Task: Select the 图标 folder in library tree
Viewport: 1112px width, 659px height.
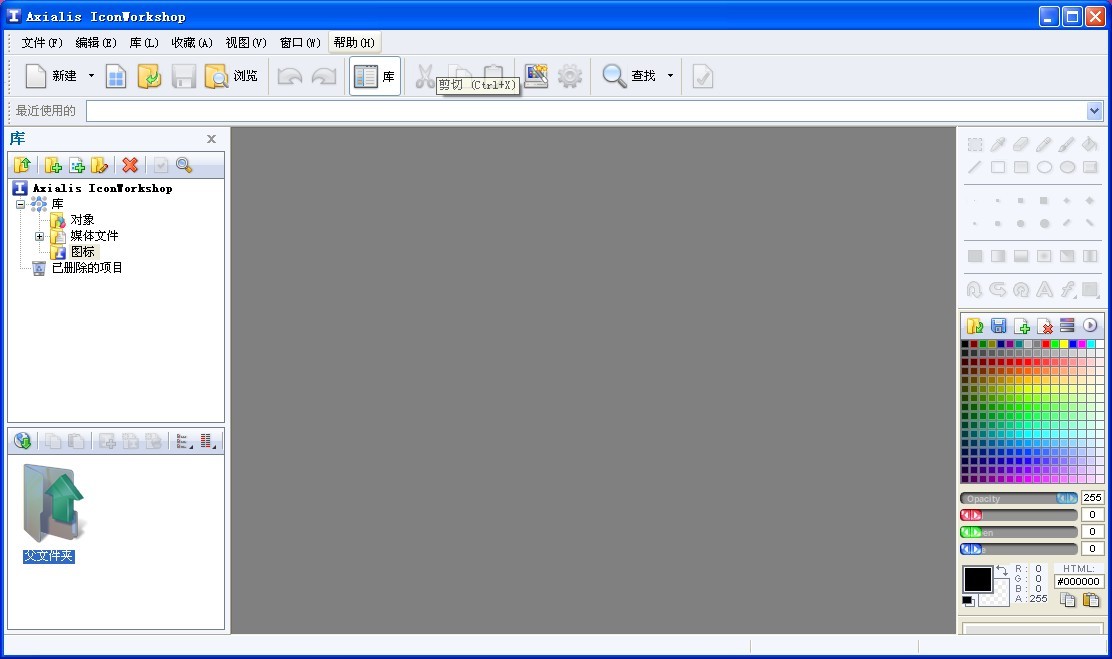Action: pyautogui.click(x=83, y=252)
